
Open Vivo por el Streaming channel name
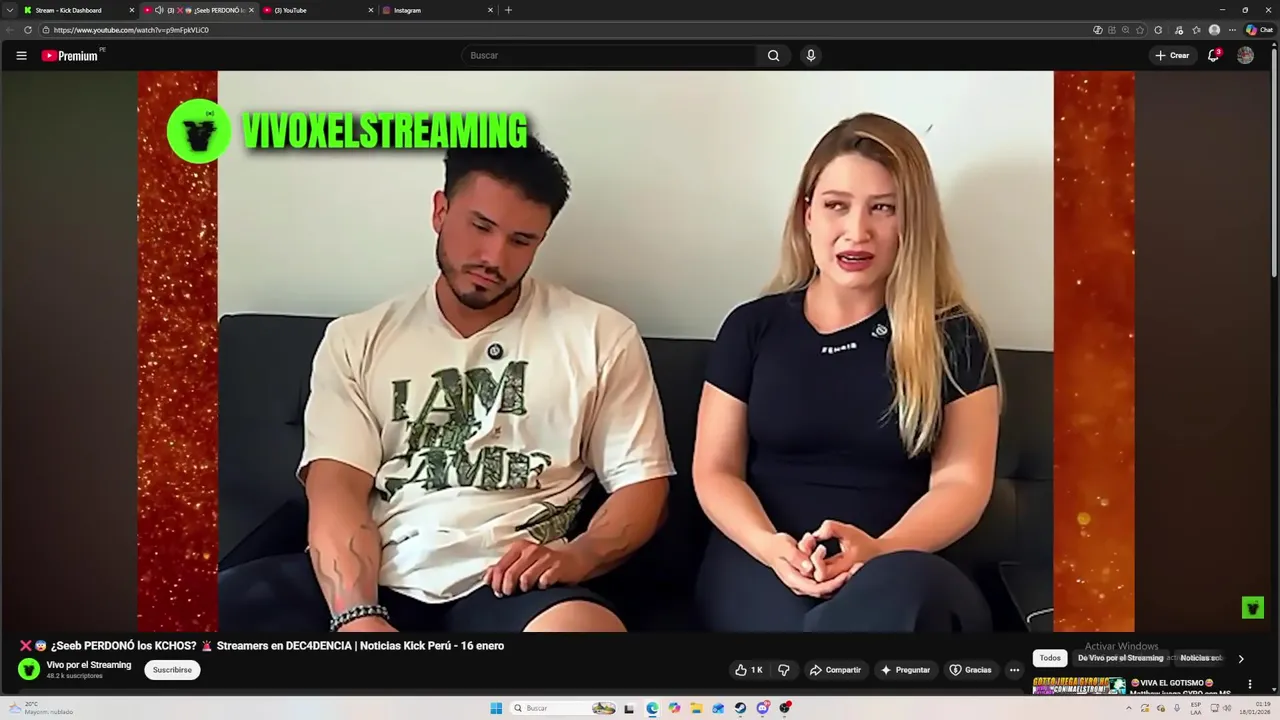[x=89, y=665]
